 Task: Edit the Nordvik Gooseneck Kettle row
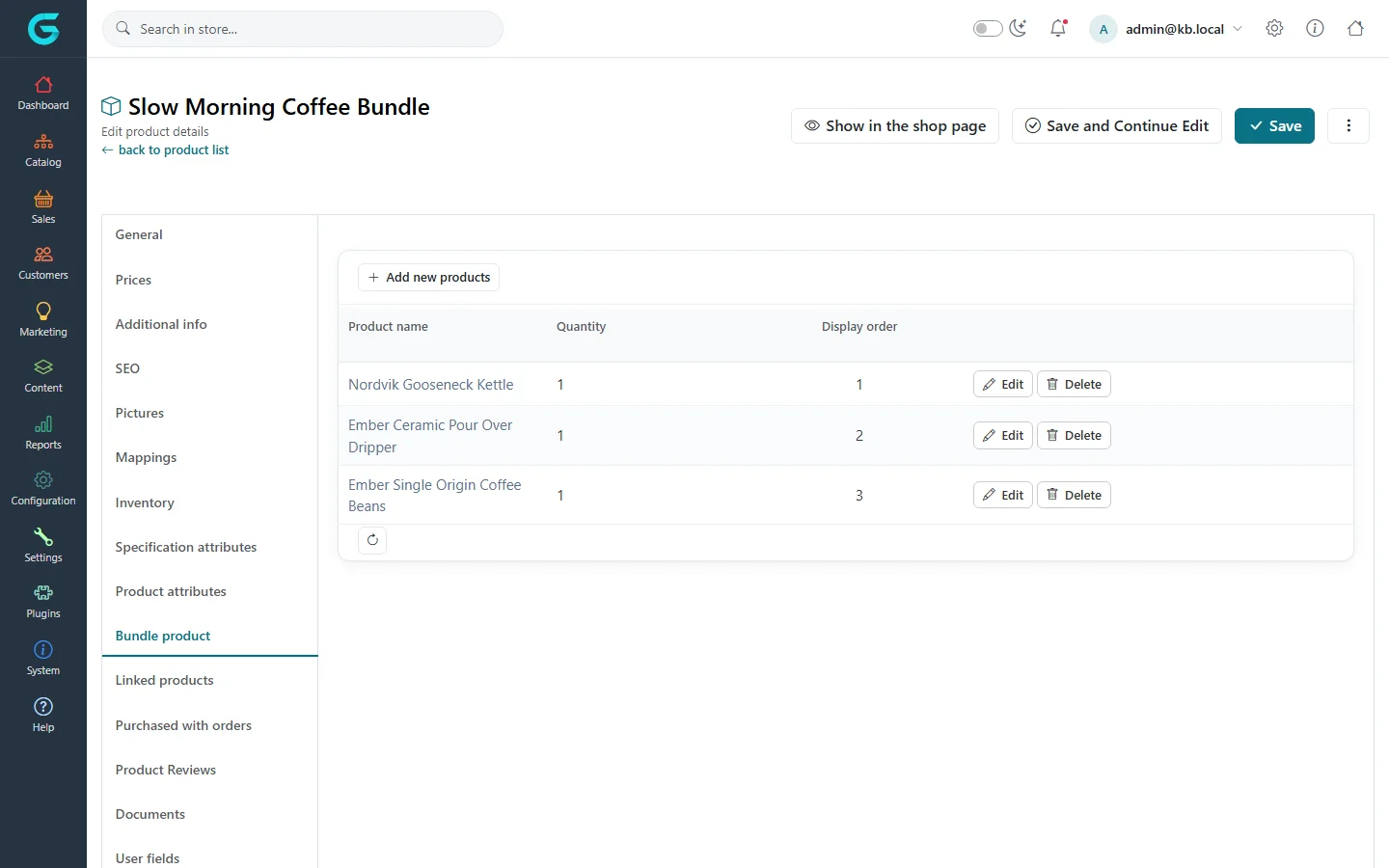pyautogui.click(x=1003, y=384)
